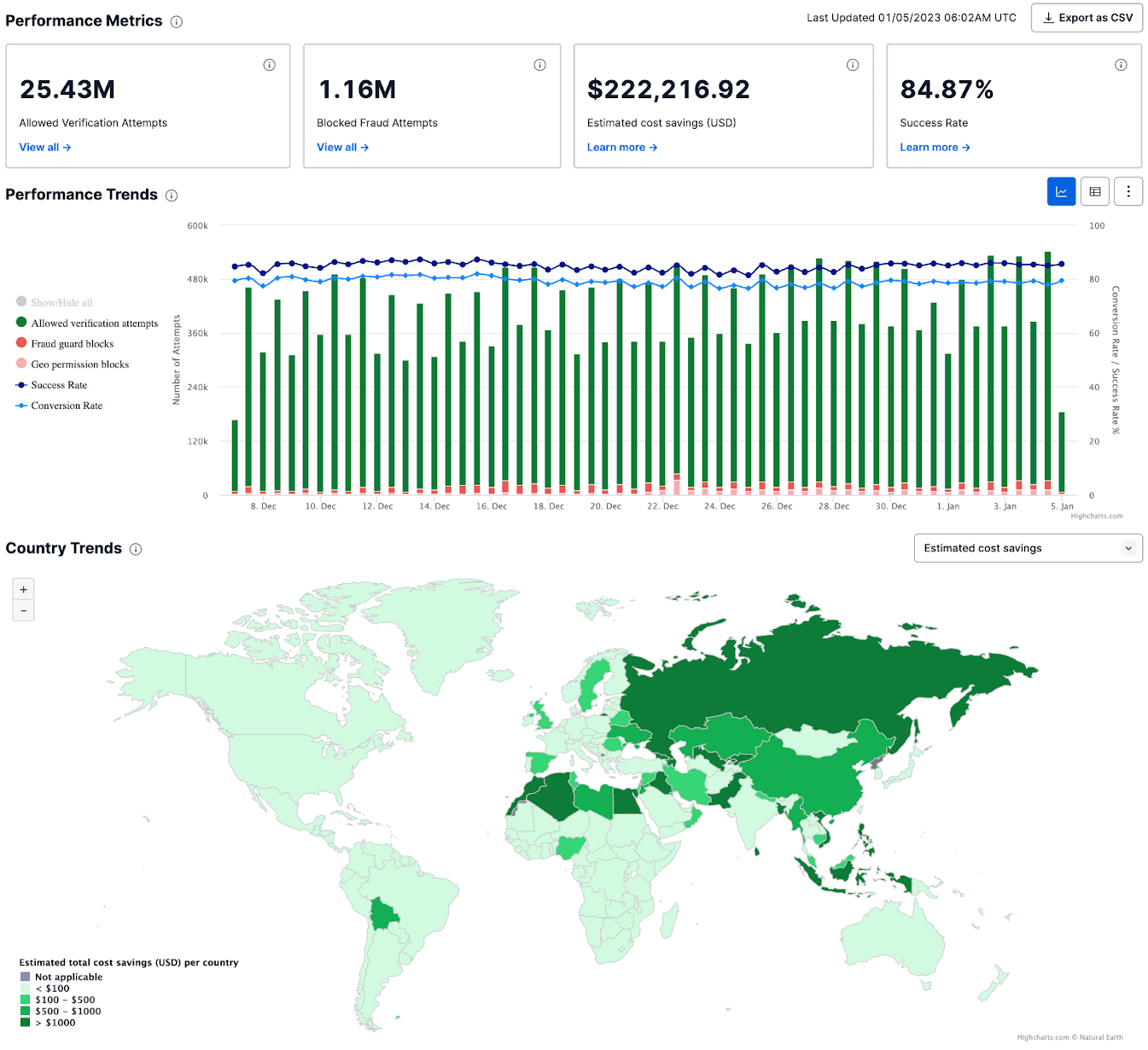Click the Export as CSV button
The height and width of the screenshot is (1050, 1148).
[x=1087, y=17]
